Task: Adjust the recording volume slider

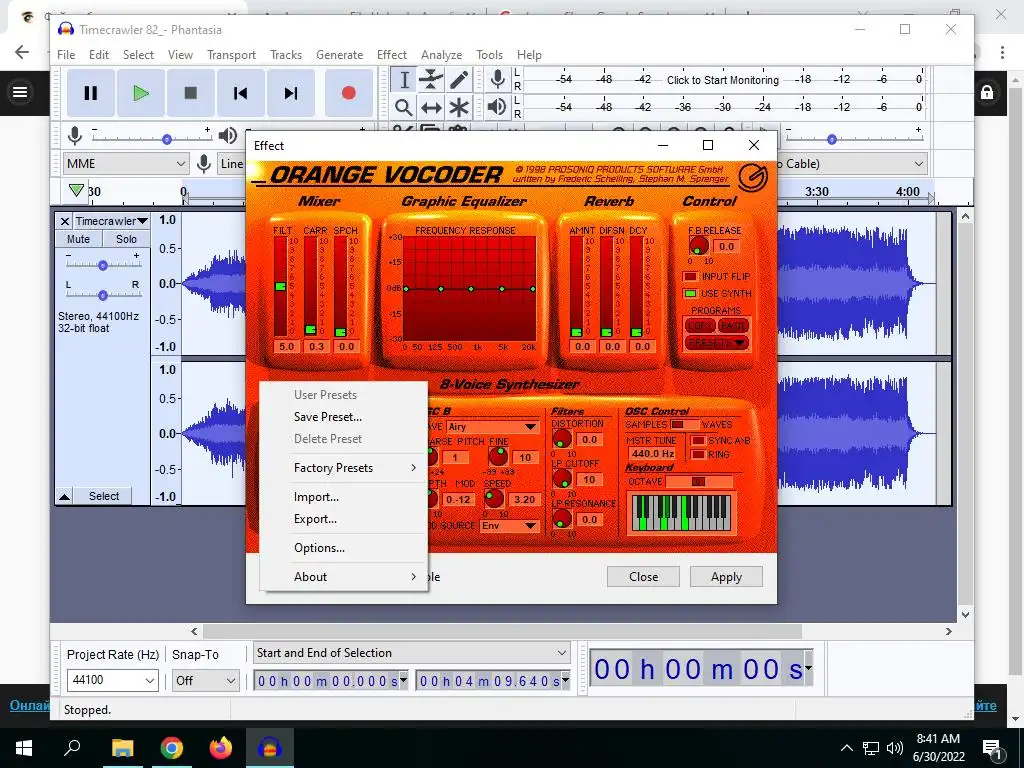Action: [x=152, y=138]
